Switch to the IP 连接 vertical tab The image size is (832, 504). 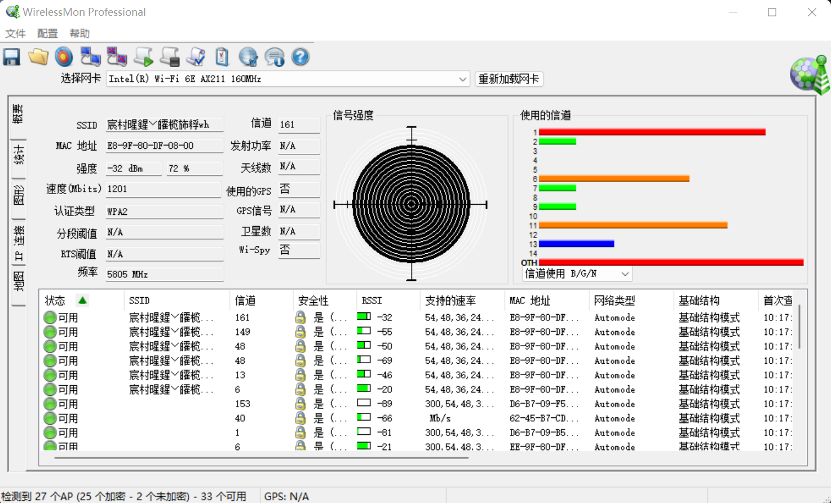18,244
